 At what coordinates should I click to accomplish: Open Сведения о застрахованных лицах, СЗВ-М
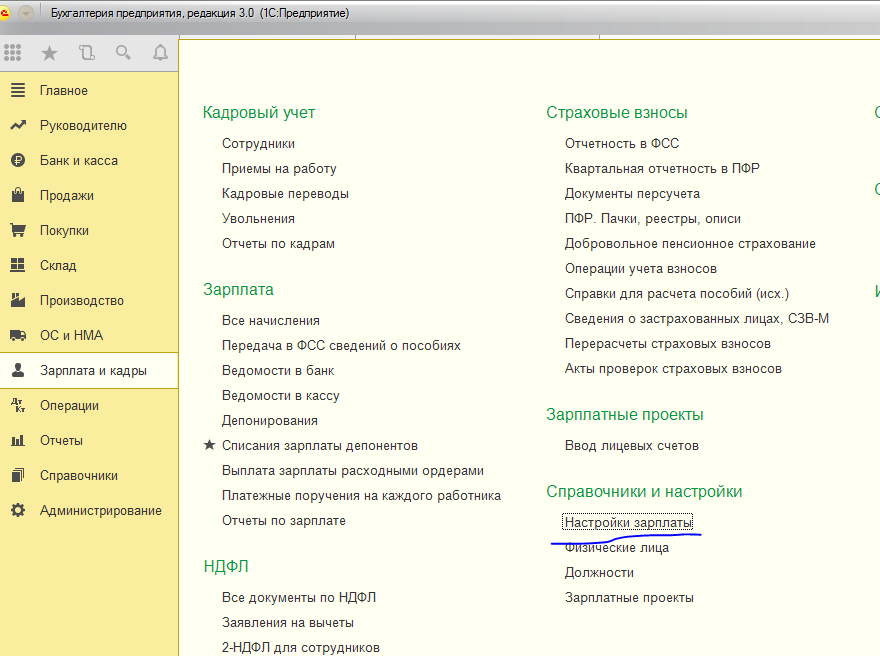pos(696,319)
